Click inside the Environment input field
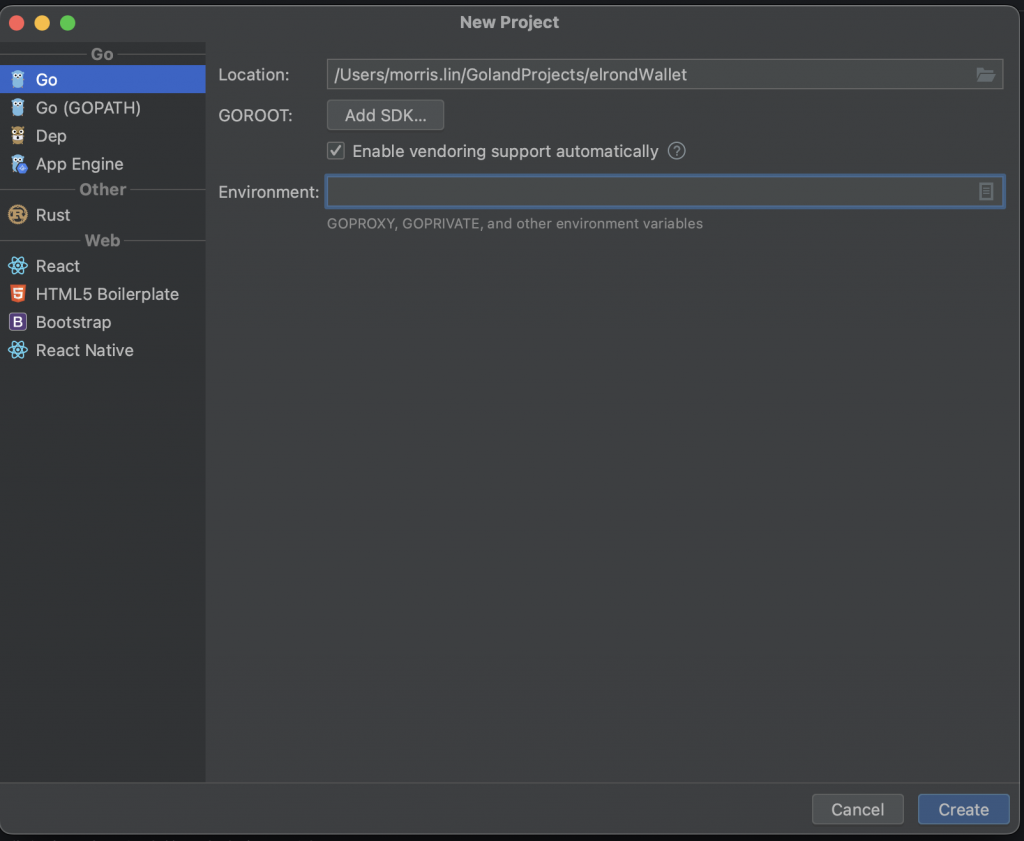 (648, 191)
